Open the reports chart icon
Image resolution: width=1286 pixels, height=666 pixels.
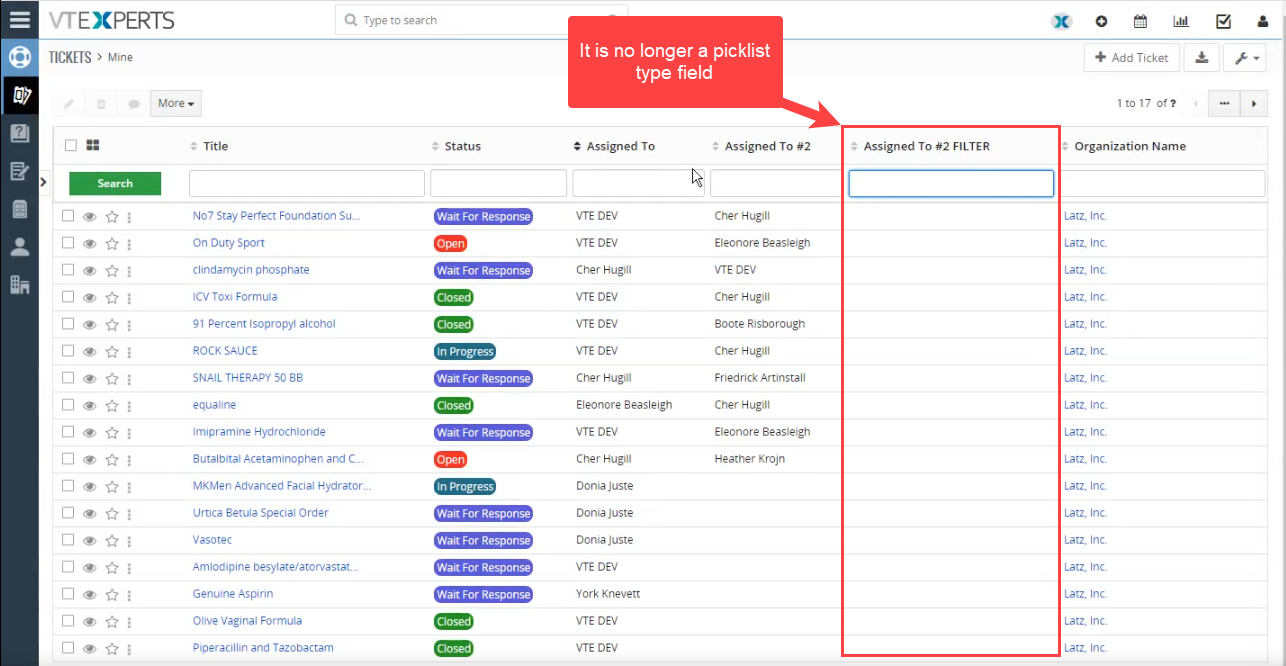1181,21
